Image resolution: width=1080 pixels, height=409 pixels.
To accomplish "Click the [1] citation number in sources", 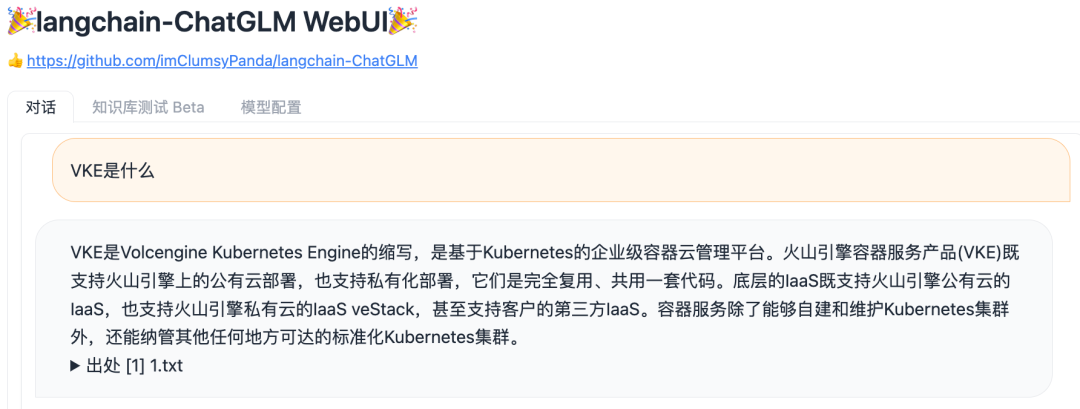I will 135,366.
